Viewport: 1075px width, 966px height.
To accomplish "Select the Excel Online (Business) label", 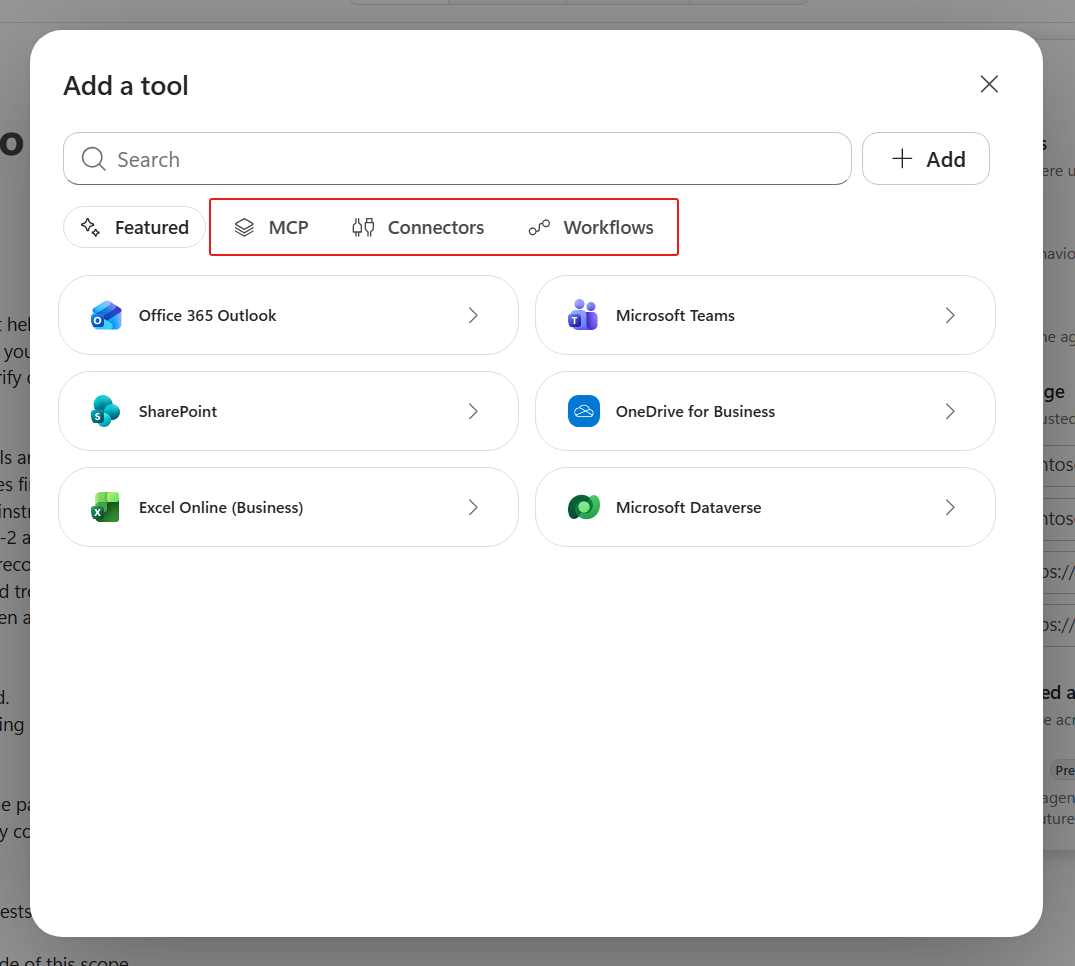I will tap(221, 507).
